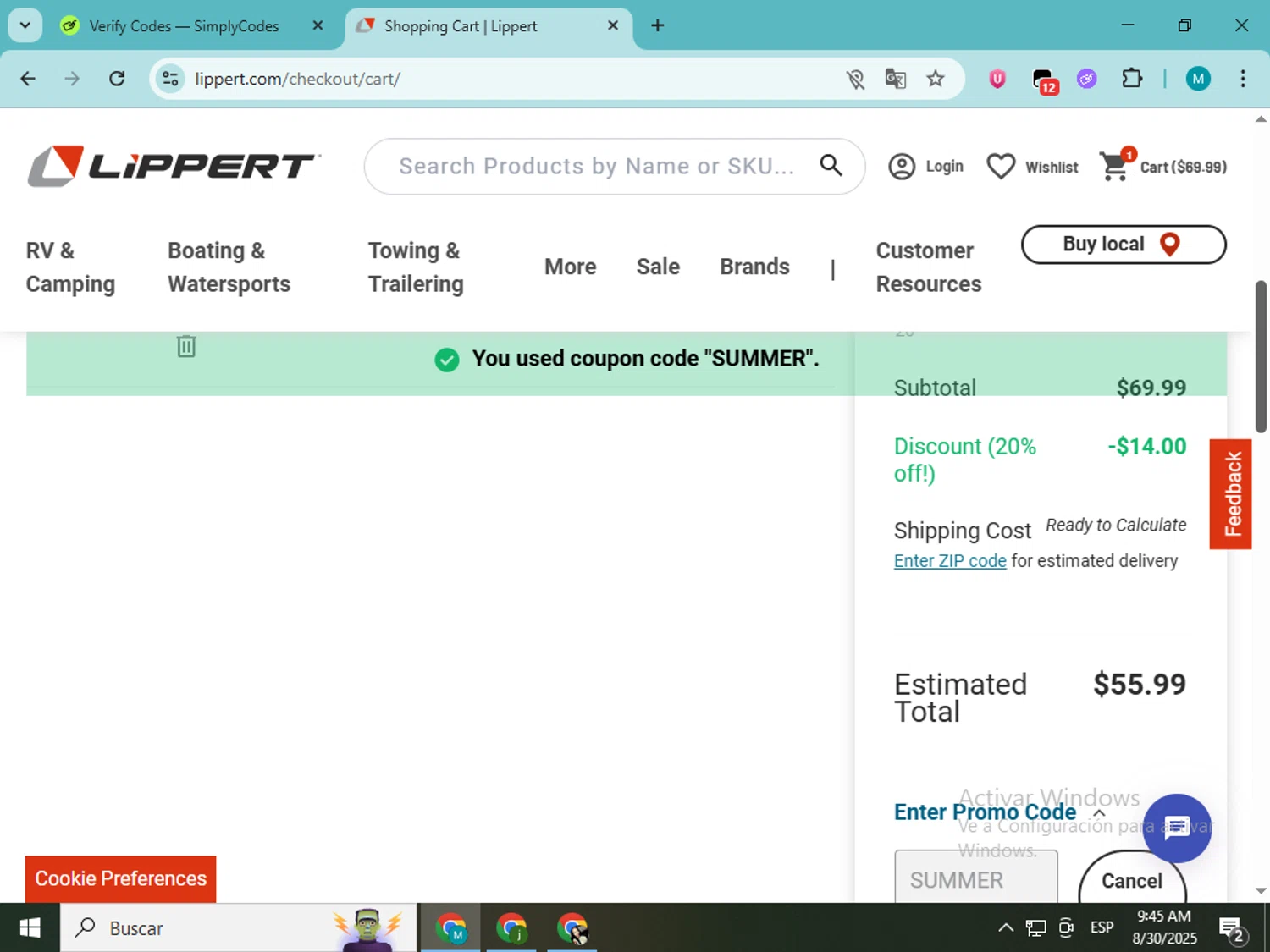
Task: Click Enter ZIP code link
Action: click(x=950, y=561)
